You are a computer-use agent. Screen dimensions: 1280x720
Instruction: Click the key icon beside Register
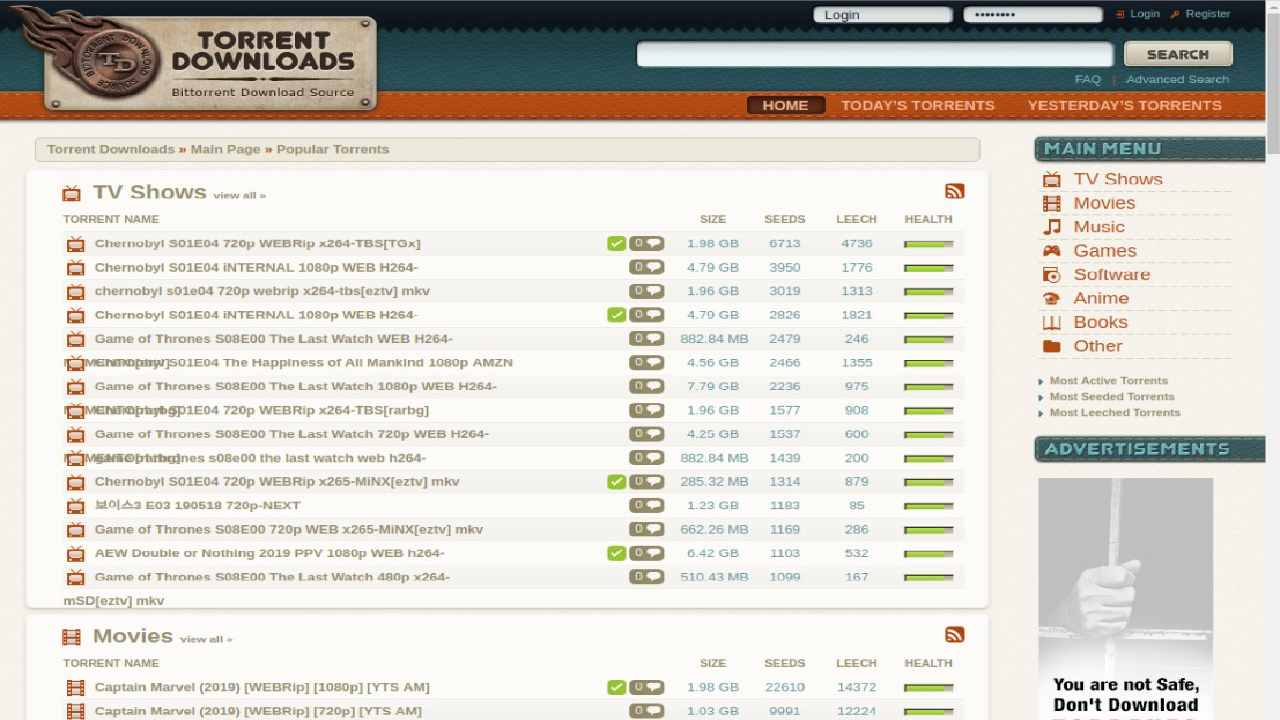[1175, 14]
